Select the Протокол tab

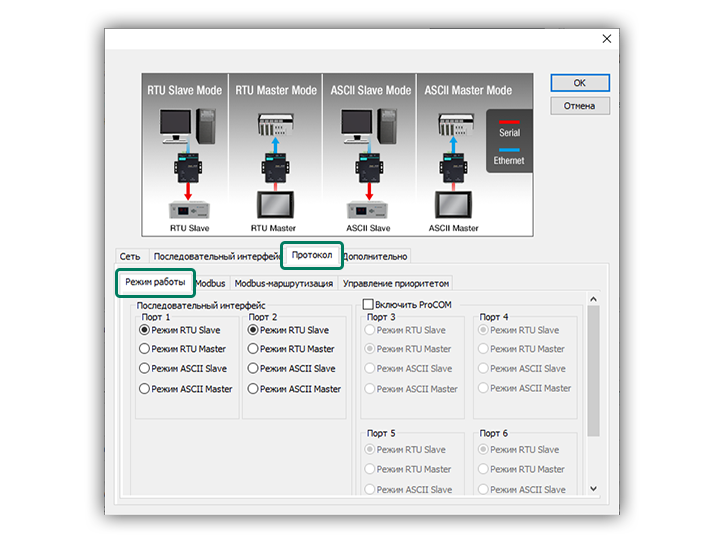pyautogui.click(x=311, y=255)
